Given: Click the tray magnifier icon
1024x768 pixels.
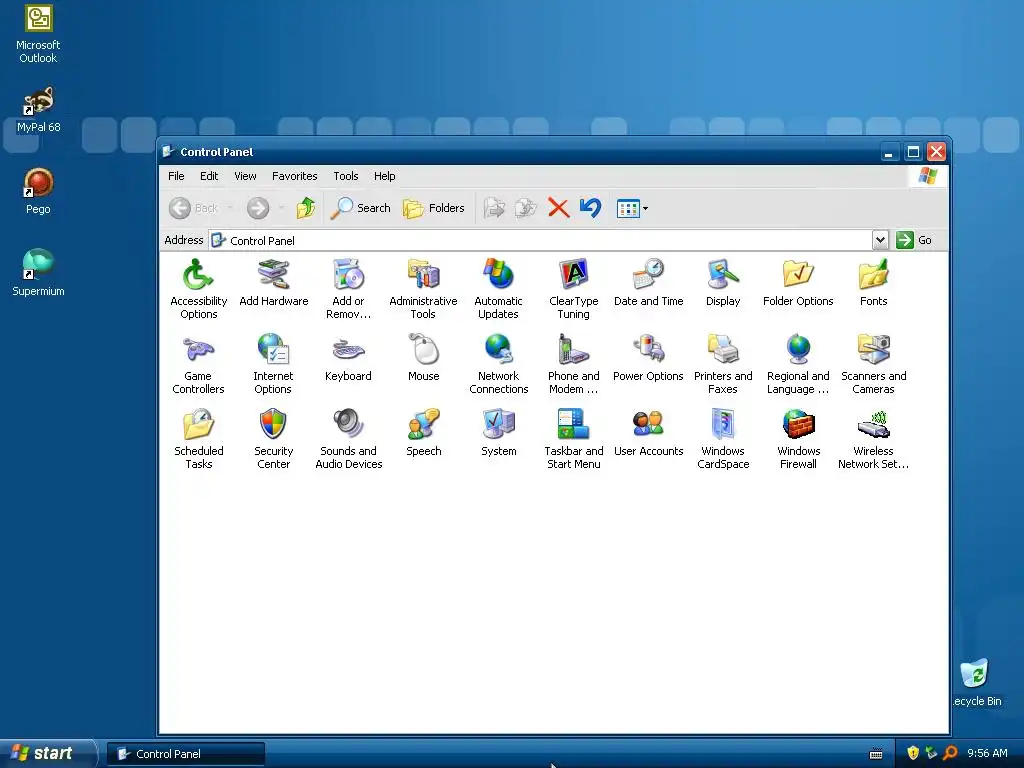Looking at the screenshot, I should (x=950, y=754).
